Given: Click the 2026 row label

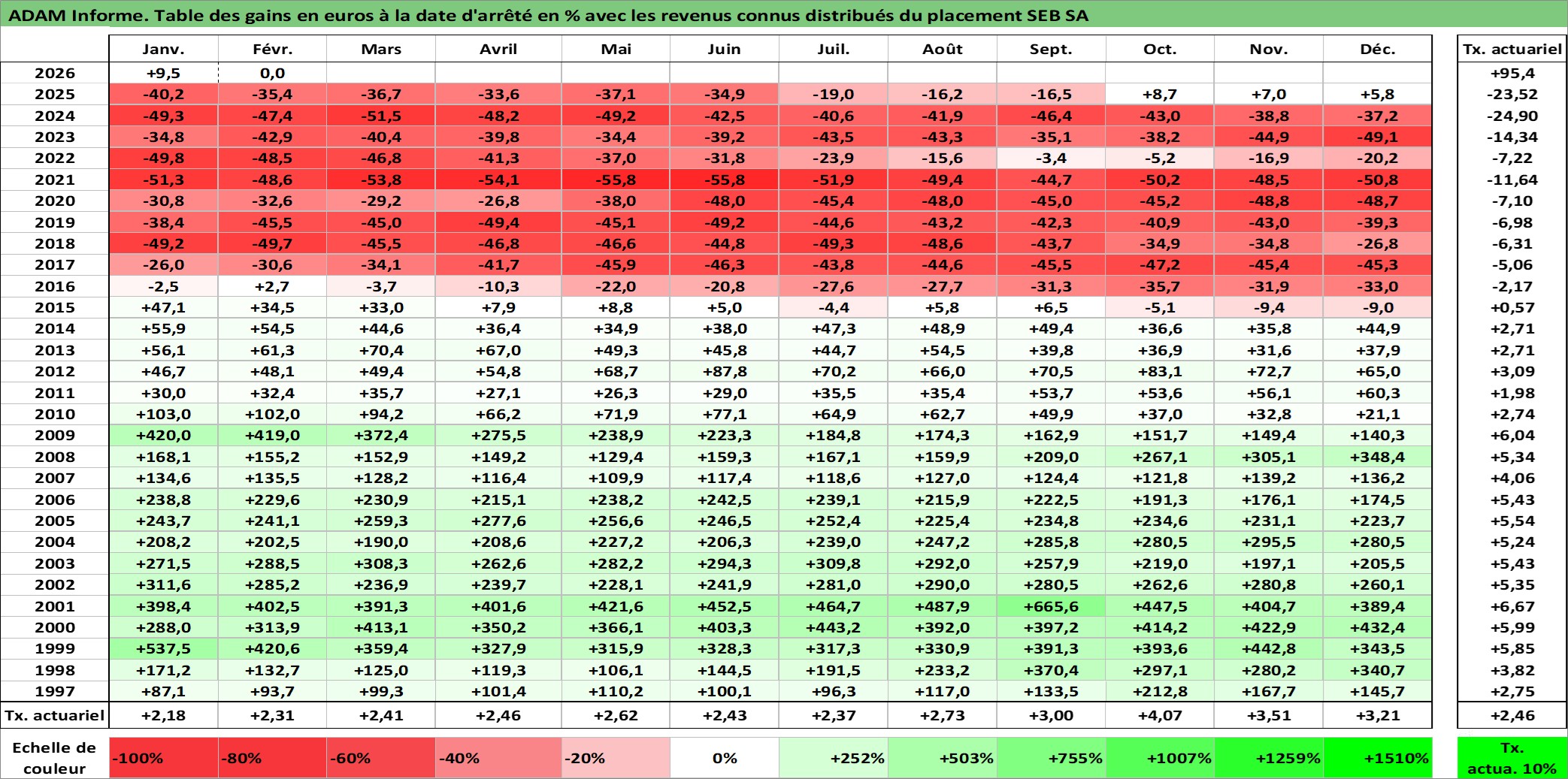Looking at the screenshot, I should click(55, 73).
